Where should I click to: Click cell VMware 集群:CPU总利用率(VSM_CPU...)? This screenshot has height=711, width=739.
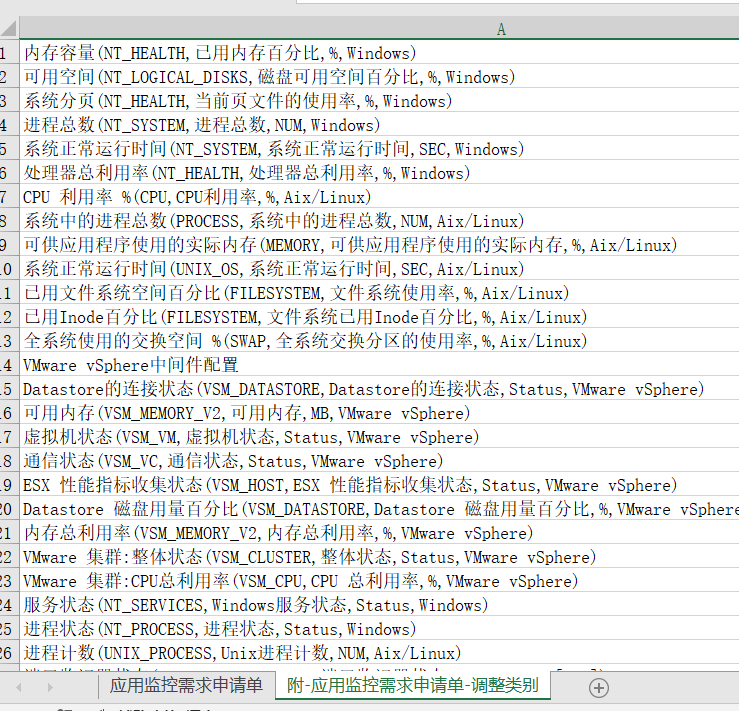coord(379,581)
